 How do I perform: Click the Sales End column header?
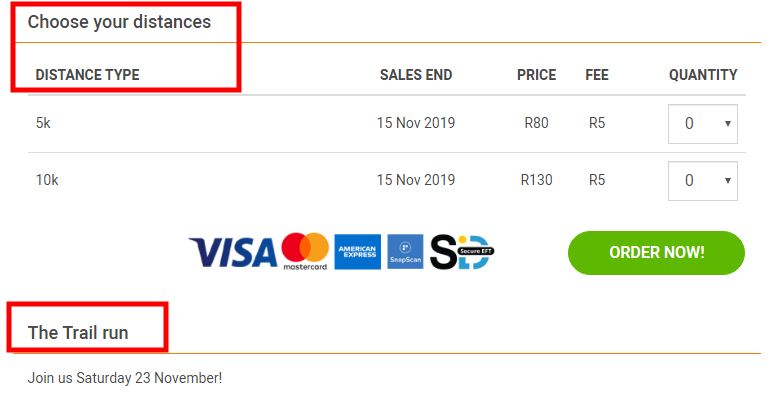pyautogui.click(x=416, y=75)
